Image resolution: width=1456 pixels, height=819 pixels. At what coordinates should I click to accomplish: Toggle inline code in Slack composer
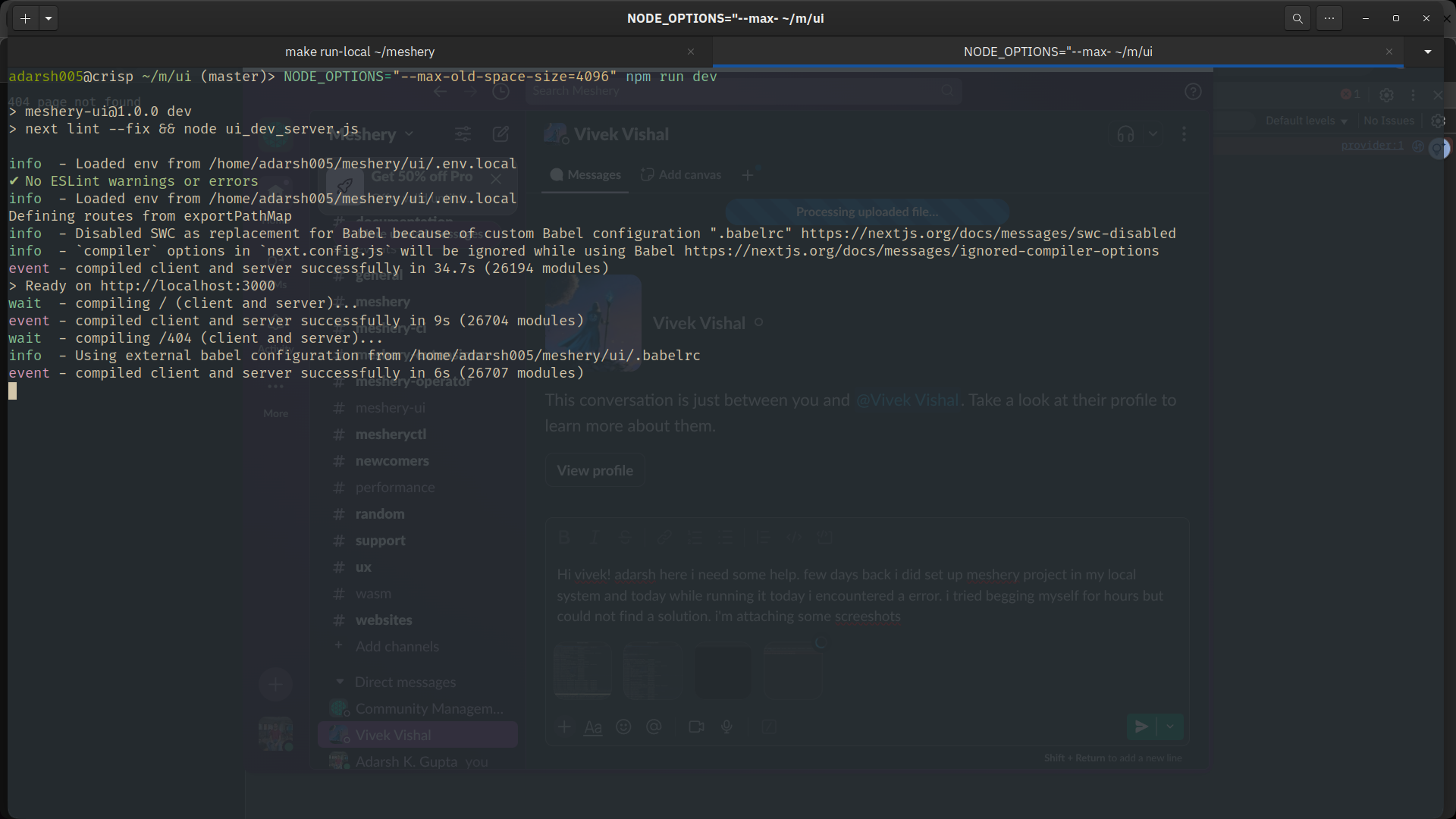794,538
